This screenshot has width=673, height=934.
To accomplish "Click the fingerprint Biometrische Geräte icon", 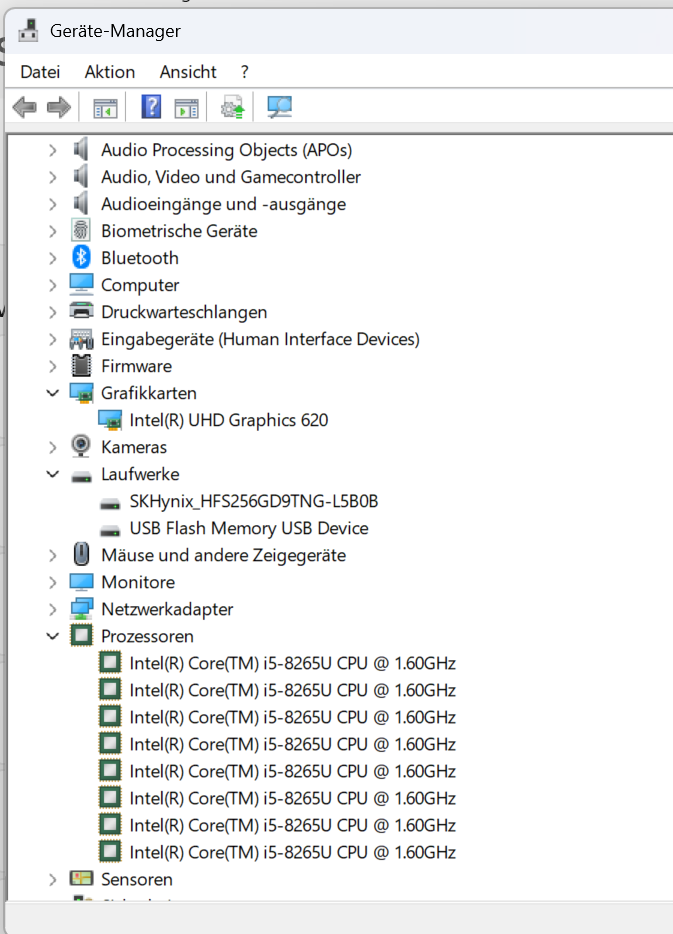I will pos(81,231).
